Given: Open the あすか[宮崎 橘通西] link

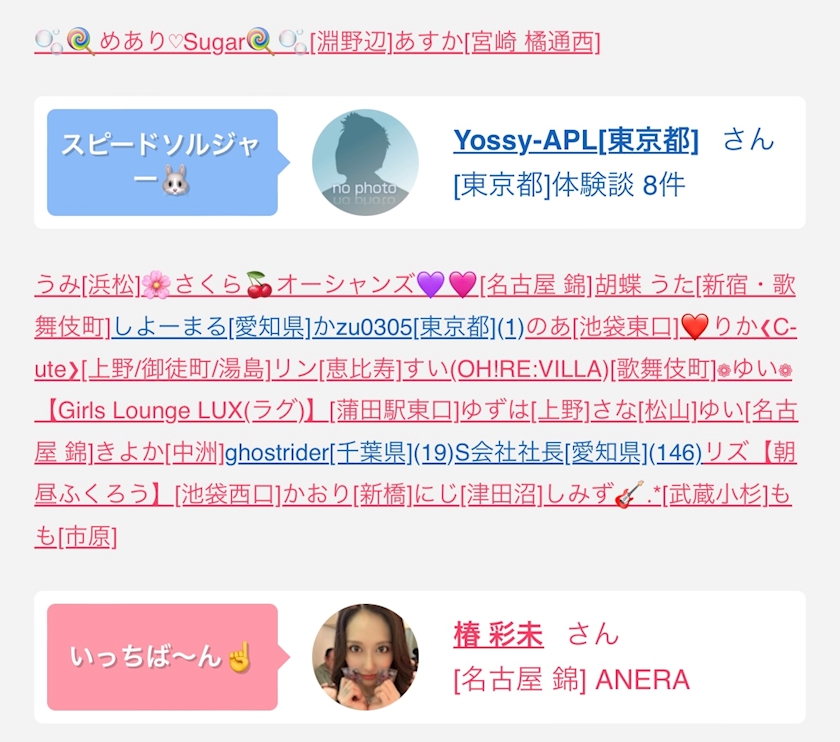Looking at the screenshot, I should tap(497, 42).
